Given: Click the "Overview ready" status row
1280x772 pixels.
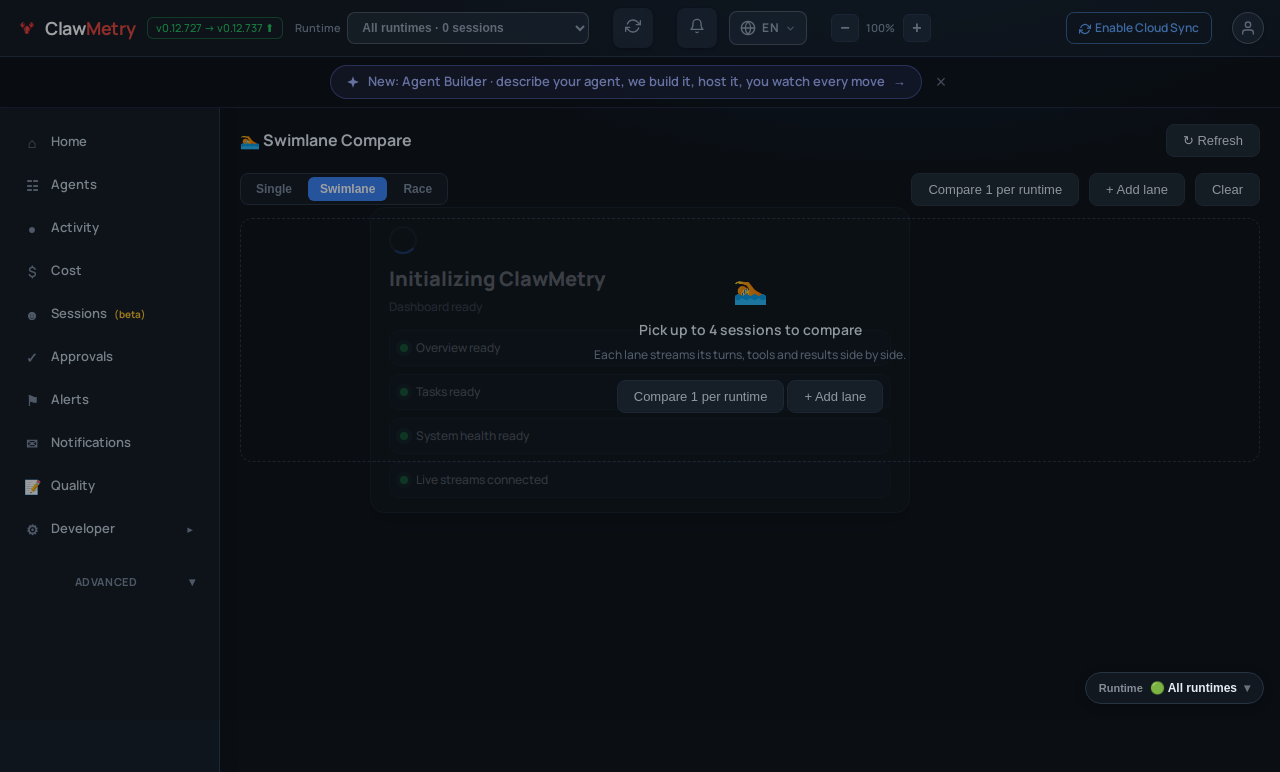Looking at the screenshot, I should pyautogui.click(x=640, y=348).
